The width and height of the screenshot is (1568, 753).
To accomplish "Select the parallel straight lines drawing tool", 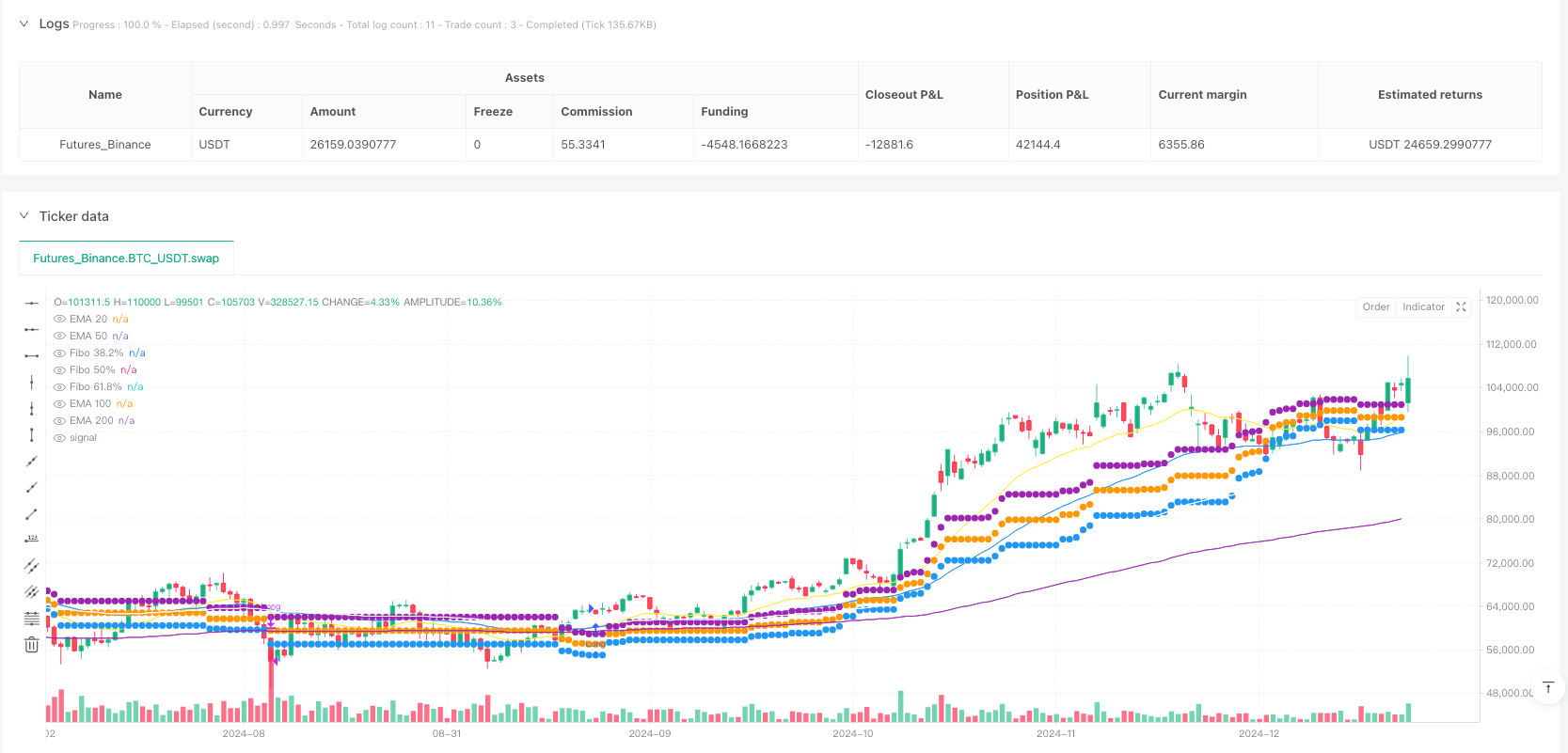I will point(31,566).
